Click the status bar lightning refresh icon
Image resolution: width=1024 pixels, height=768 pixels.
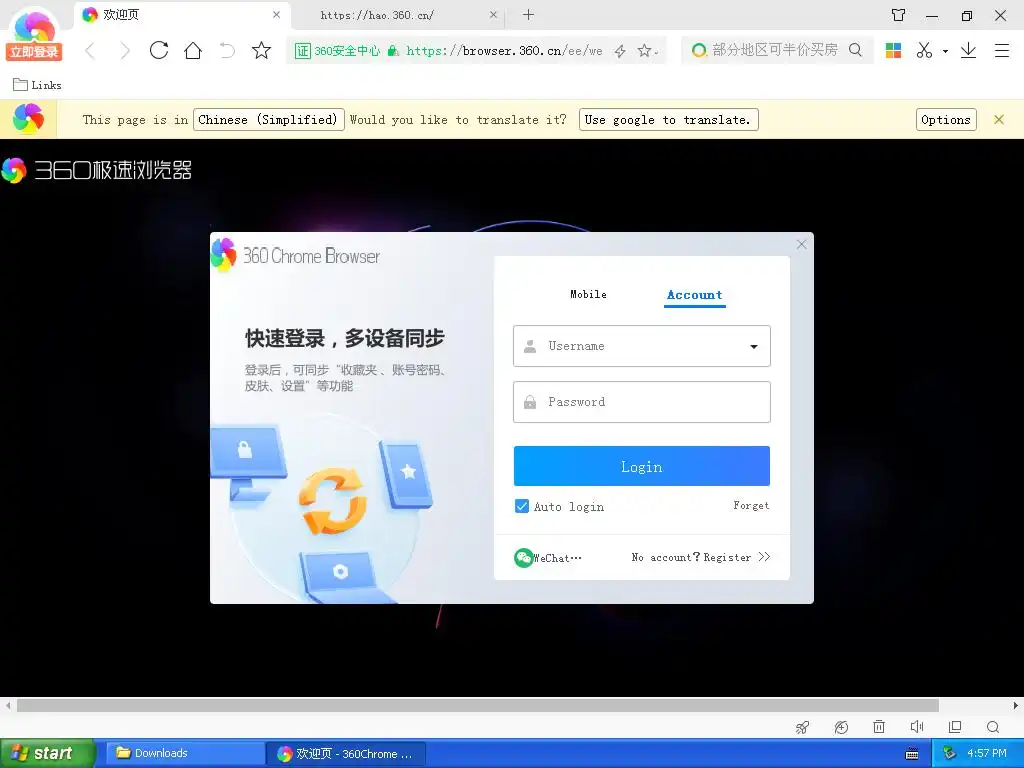841,727
